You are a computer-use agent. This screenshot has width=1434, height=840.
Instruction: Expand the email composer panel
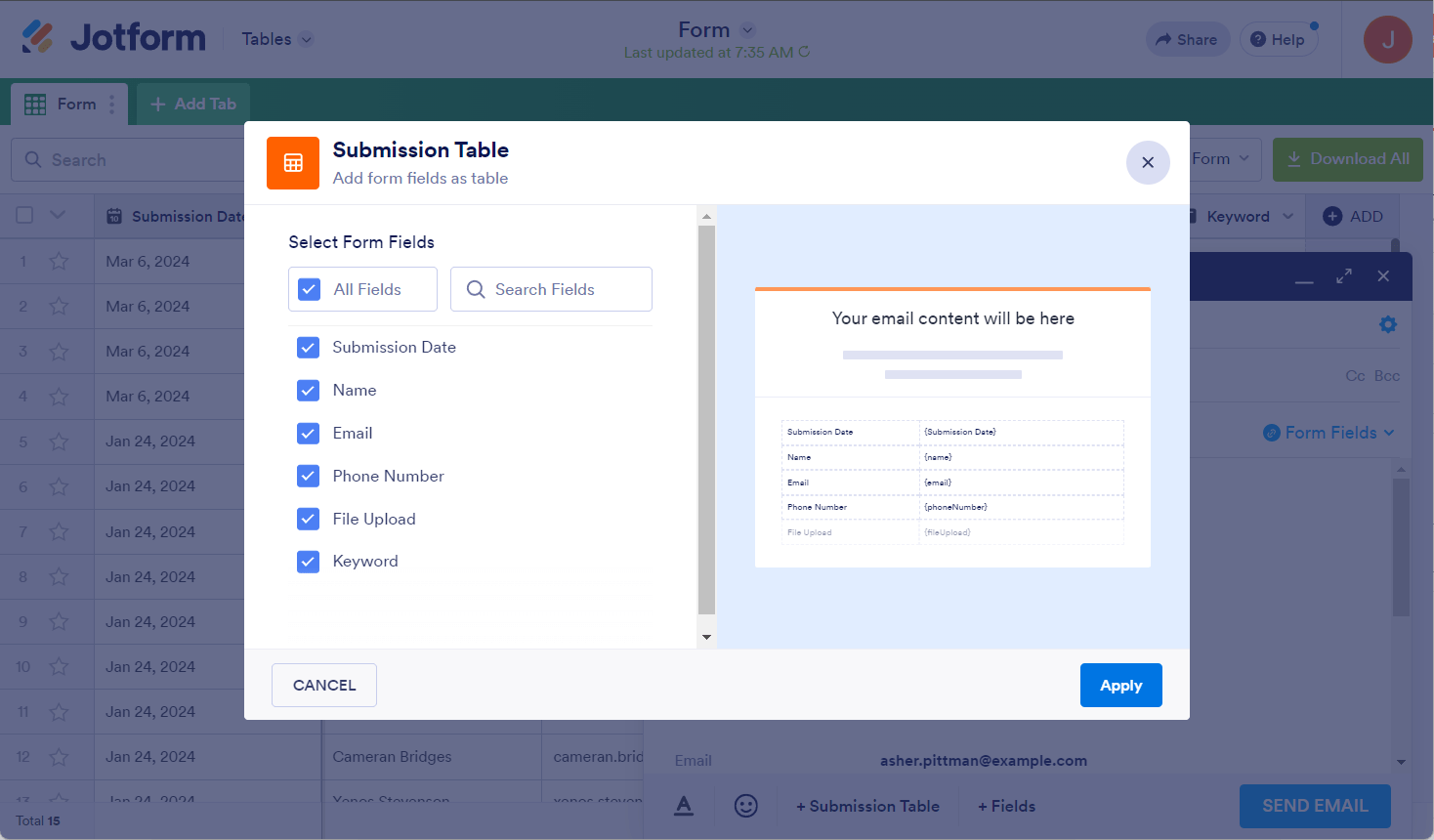(1344, 276)
